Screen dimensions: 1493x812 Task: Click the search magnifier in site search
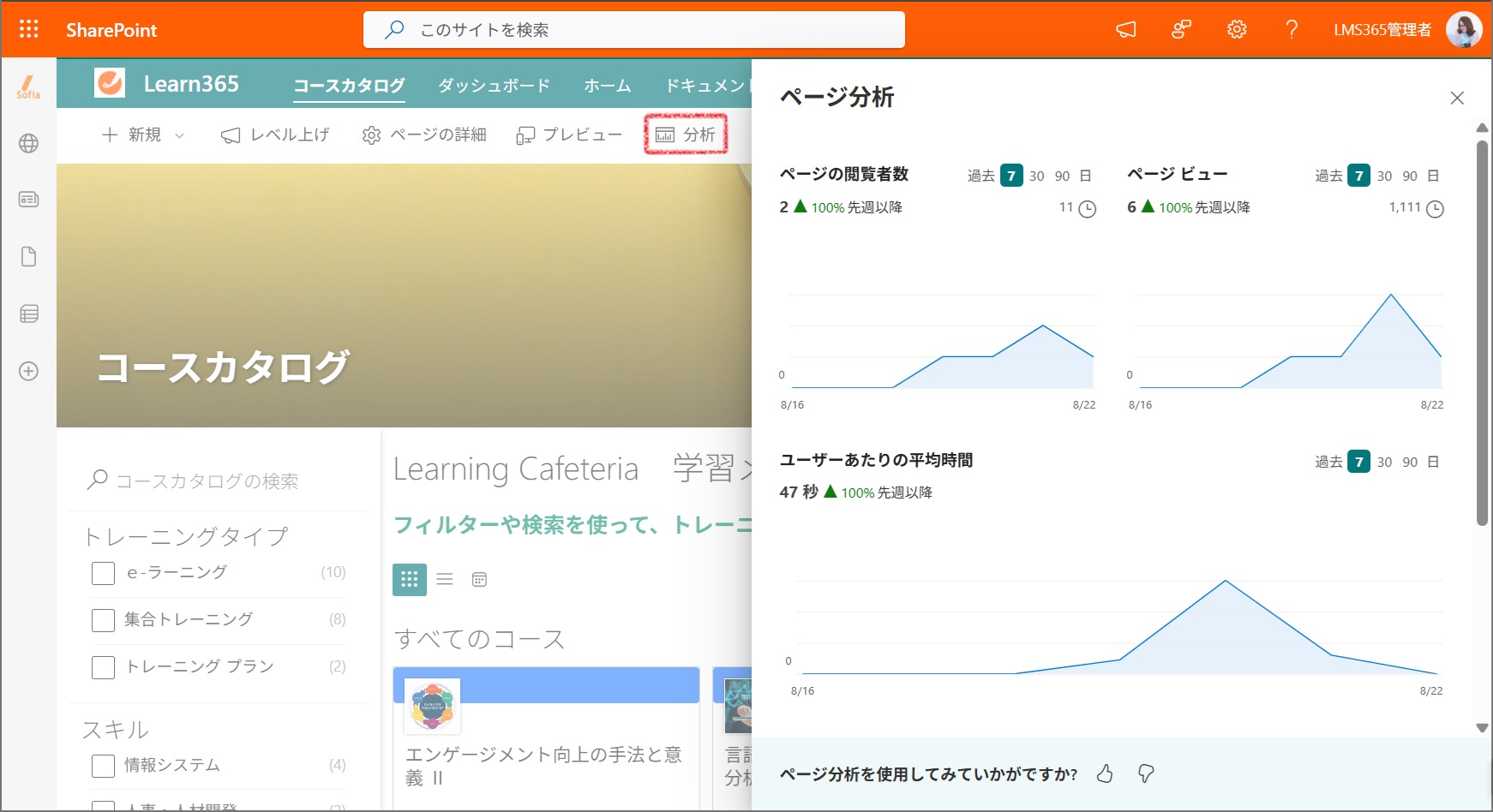point(394,30)
